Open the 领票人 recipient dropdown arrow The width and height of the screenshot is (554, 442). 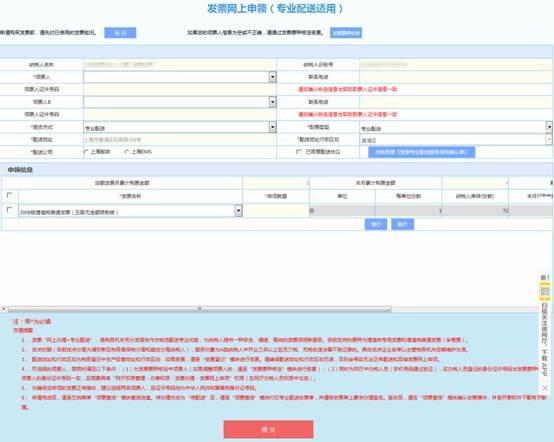[272, 77]
